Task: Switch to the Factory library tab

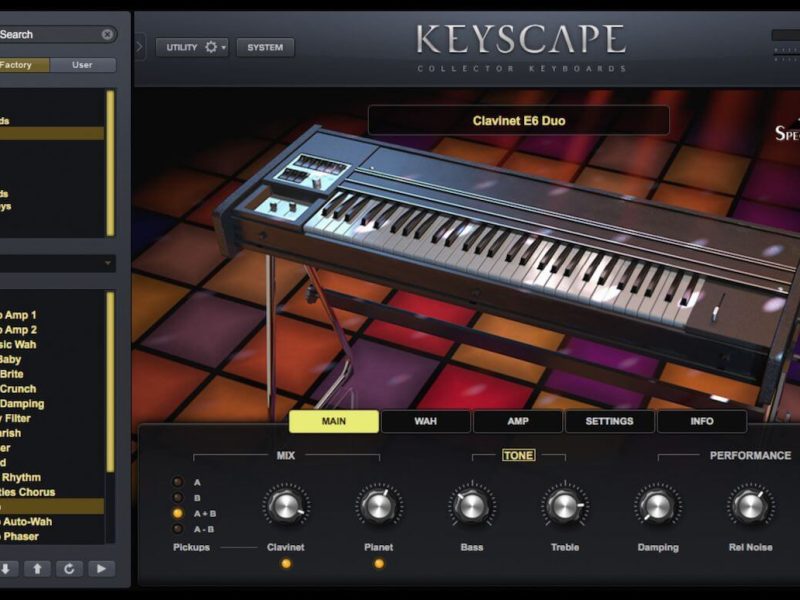Action: point(24,65)
